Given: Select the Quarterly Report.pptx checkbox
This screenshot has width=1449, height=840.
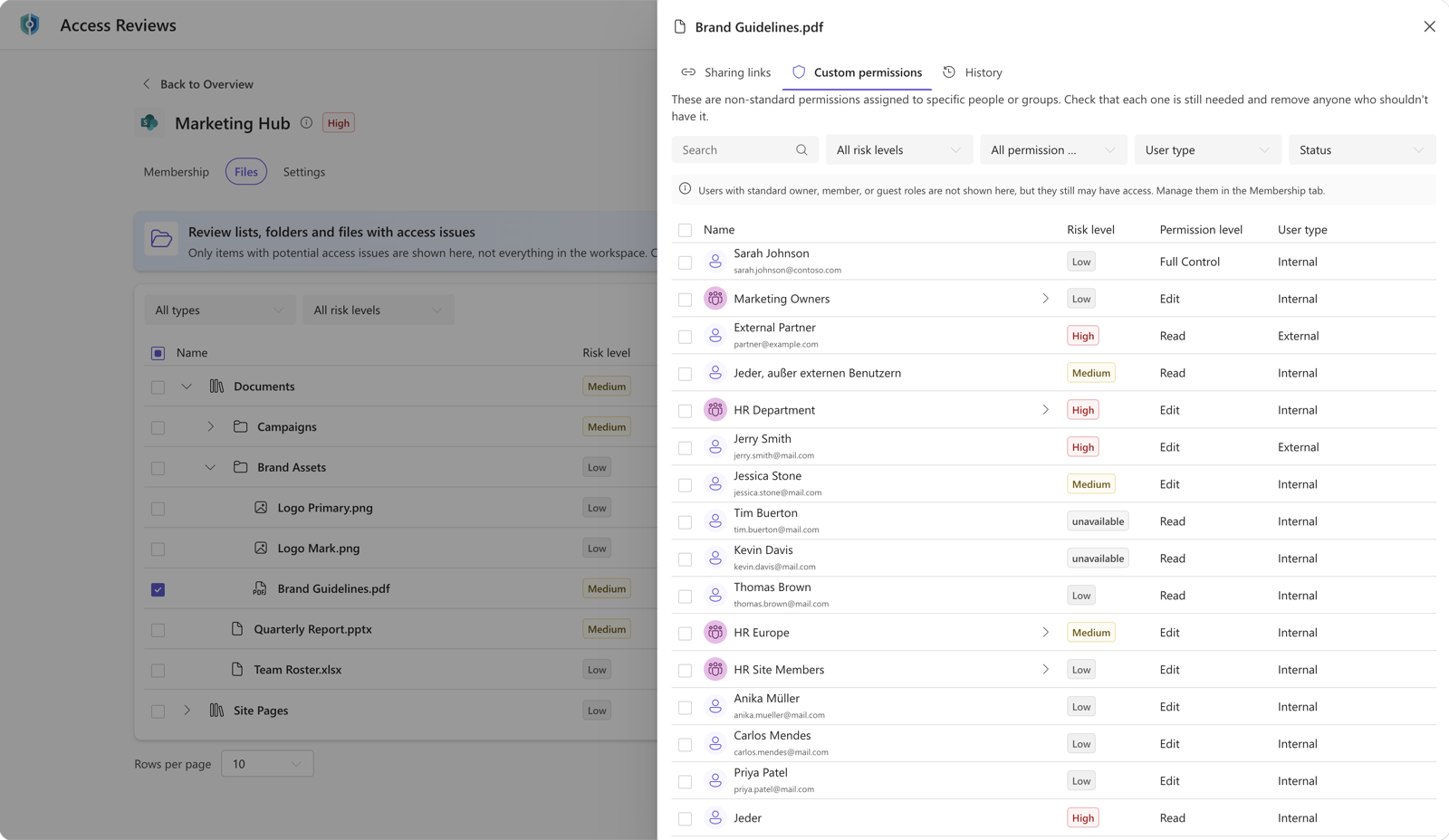Looking at the screenshot, I should pos(158,630).
